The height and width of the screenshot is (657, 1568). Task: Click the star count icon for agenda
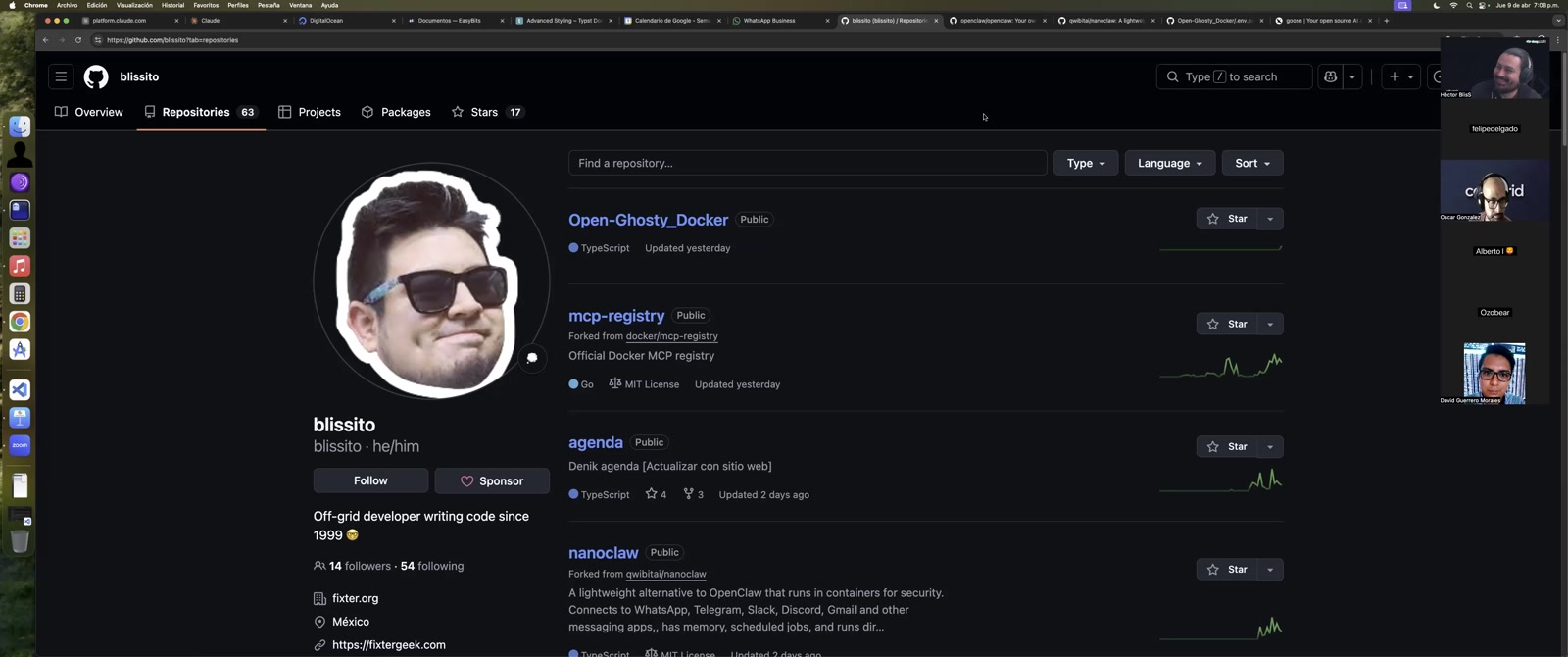(651, 494)
